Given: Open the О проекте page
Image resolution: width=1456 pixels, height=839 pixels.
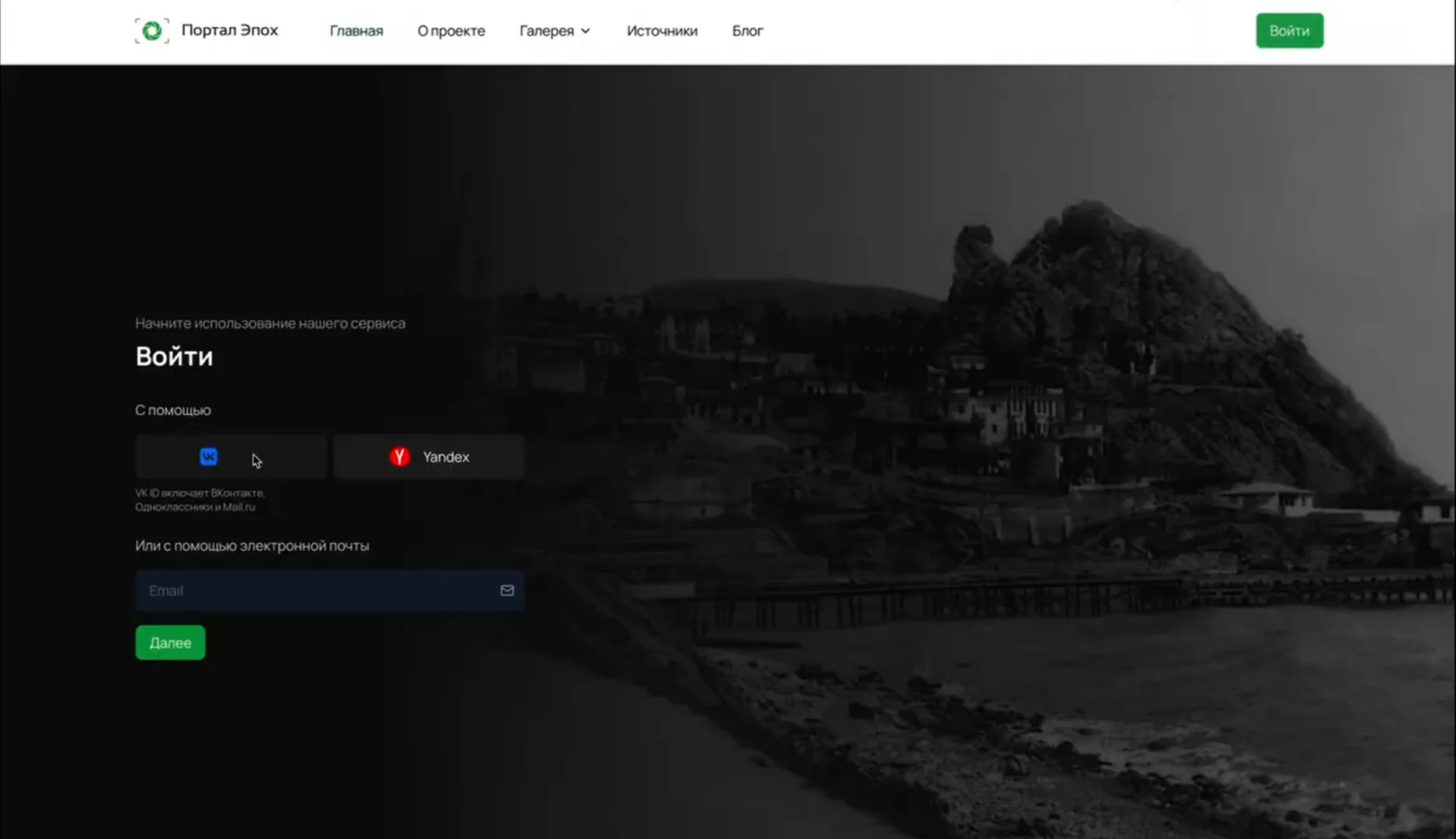Looking at the screenshot, I should click(x=451, y=31).
